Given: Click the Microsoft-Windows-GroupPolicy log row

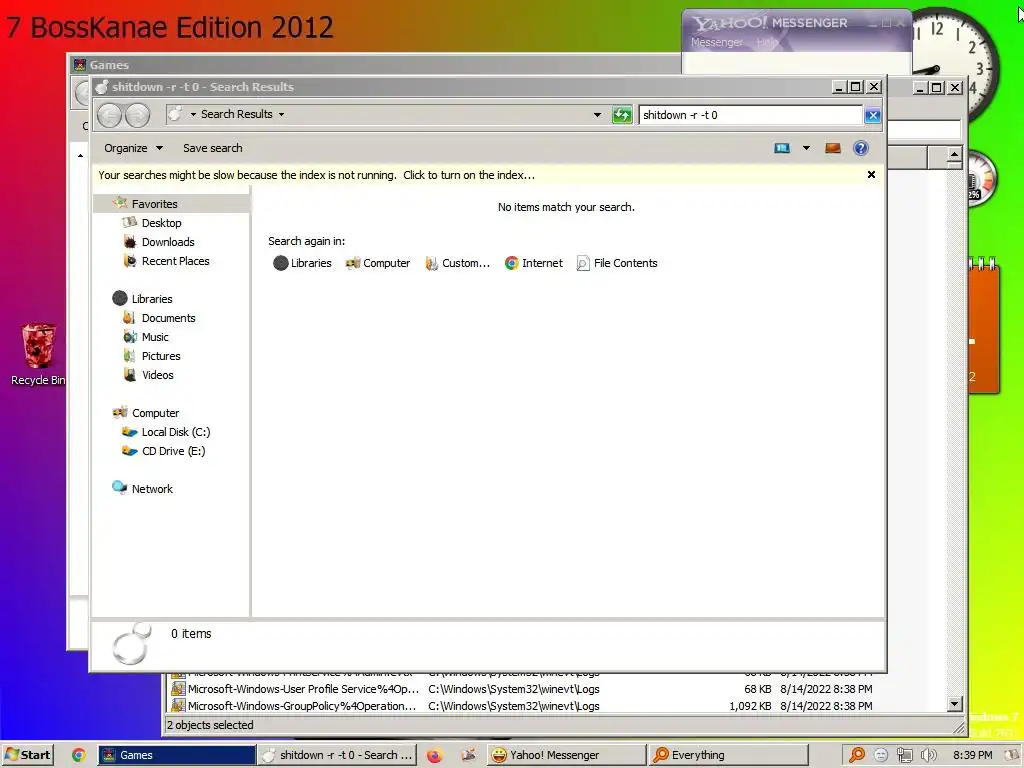Looking at the screenshot, I should (x=521, y=706).
